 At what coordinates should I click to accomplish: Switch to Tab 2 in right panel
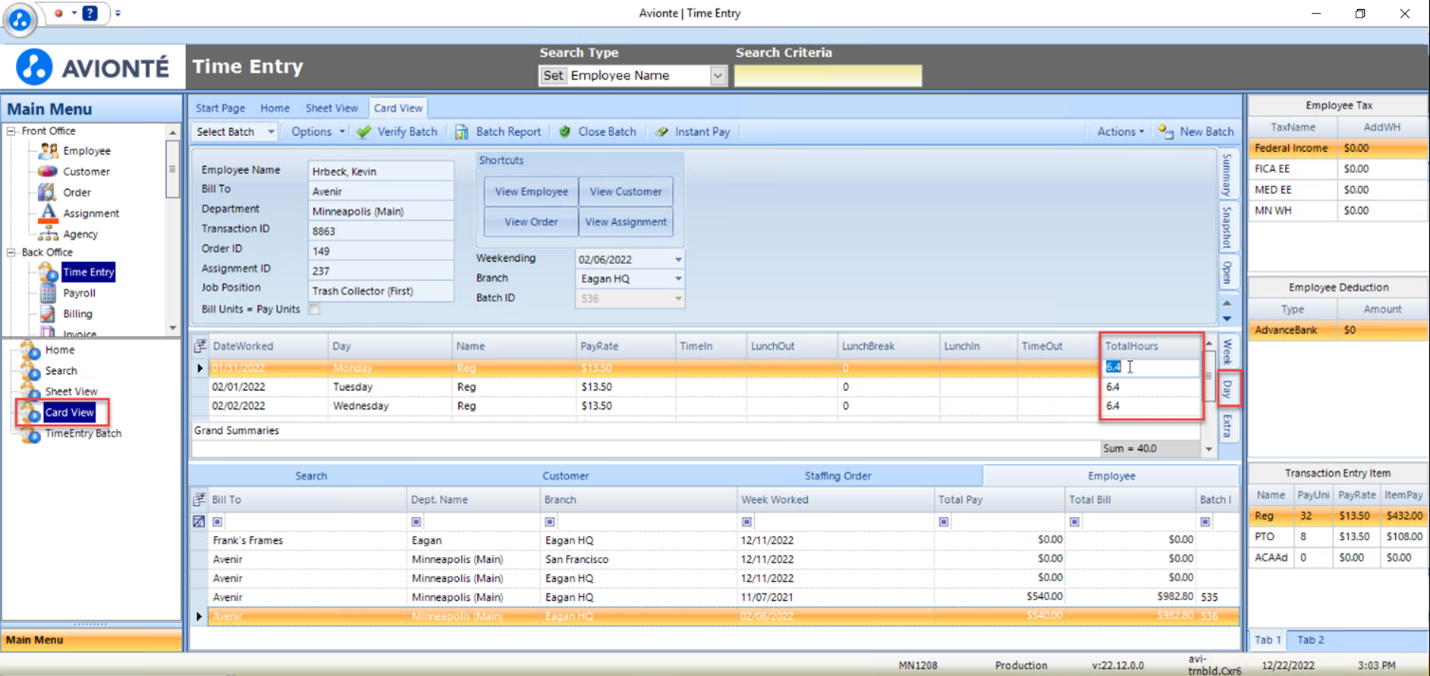[1310, 640]
